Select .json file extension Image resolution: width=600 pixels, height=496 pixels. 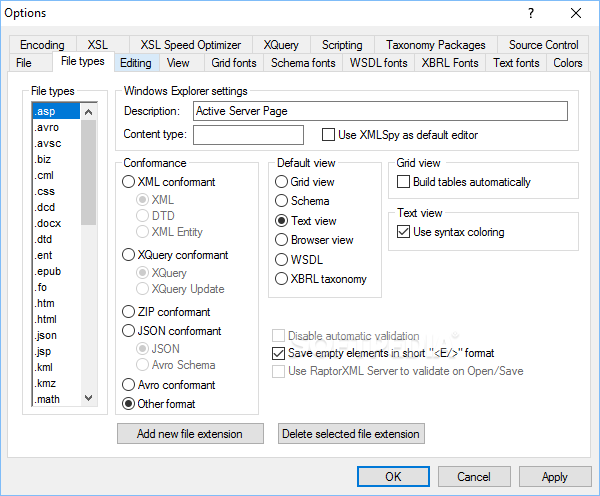56,335
